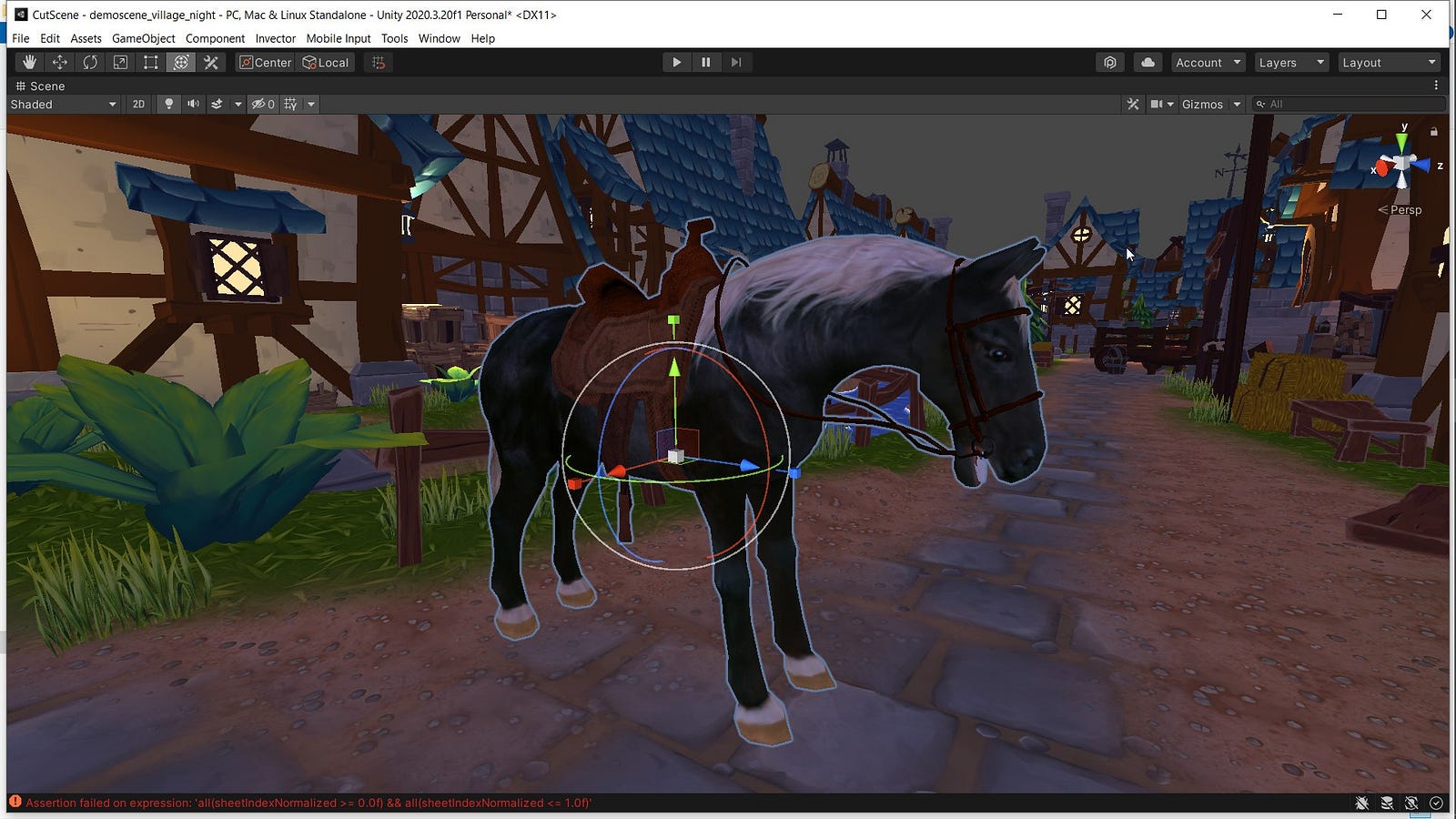The width and height of the screenshot is (1456, 819).
Task: Open the Account dropdown
Action: pos(1208,62)
